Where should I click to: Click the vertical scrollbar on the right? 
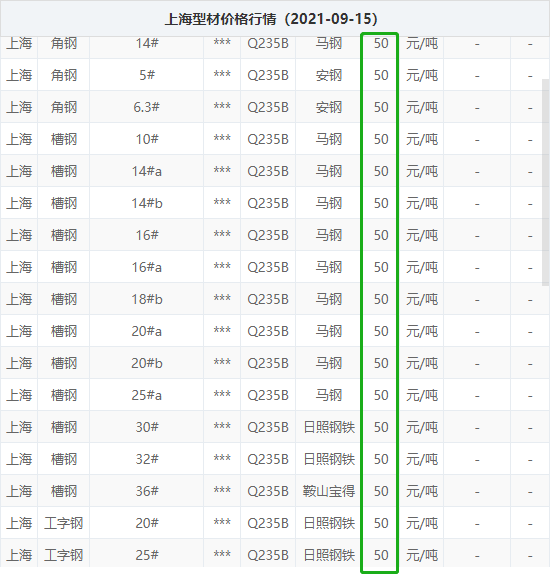coord(546,182)
